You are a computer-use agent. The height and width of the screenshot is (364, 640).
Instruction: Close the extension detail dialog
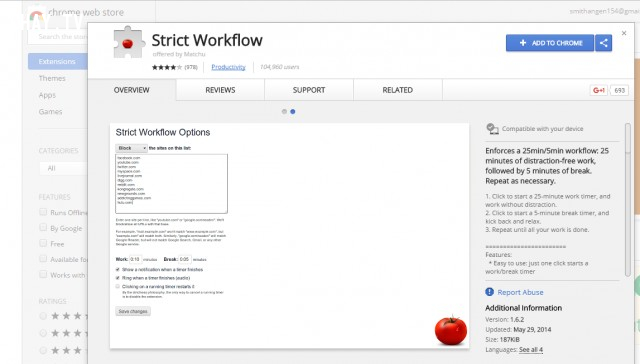click(x=624, y=33)
